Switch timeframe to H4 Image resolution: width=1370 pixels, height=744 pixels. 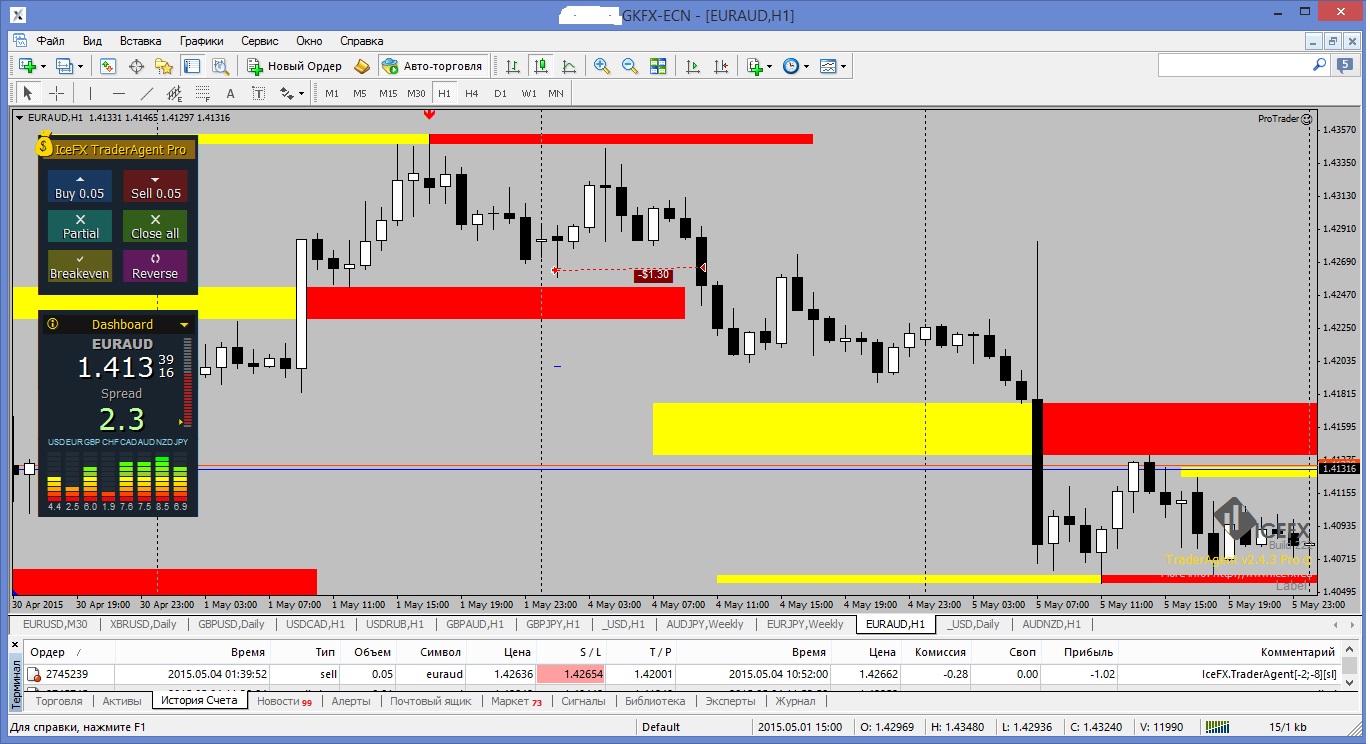coord(472,93)
